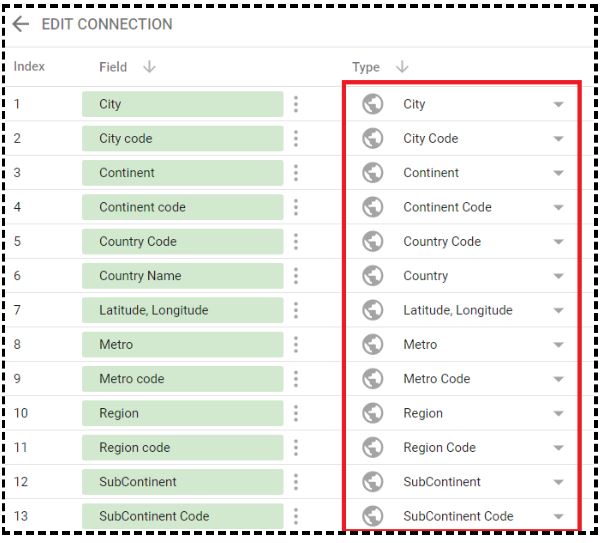Expand the SubContinent type dropdown
603x543 pixels.
tap(558, 482)
